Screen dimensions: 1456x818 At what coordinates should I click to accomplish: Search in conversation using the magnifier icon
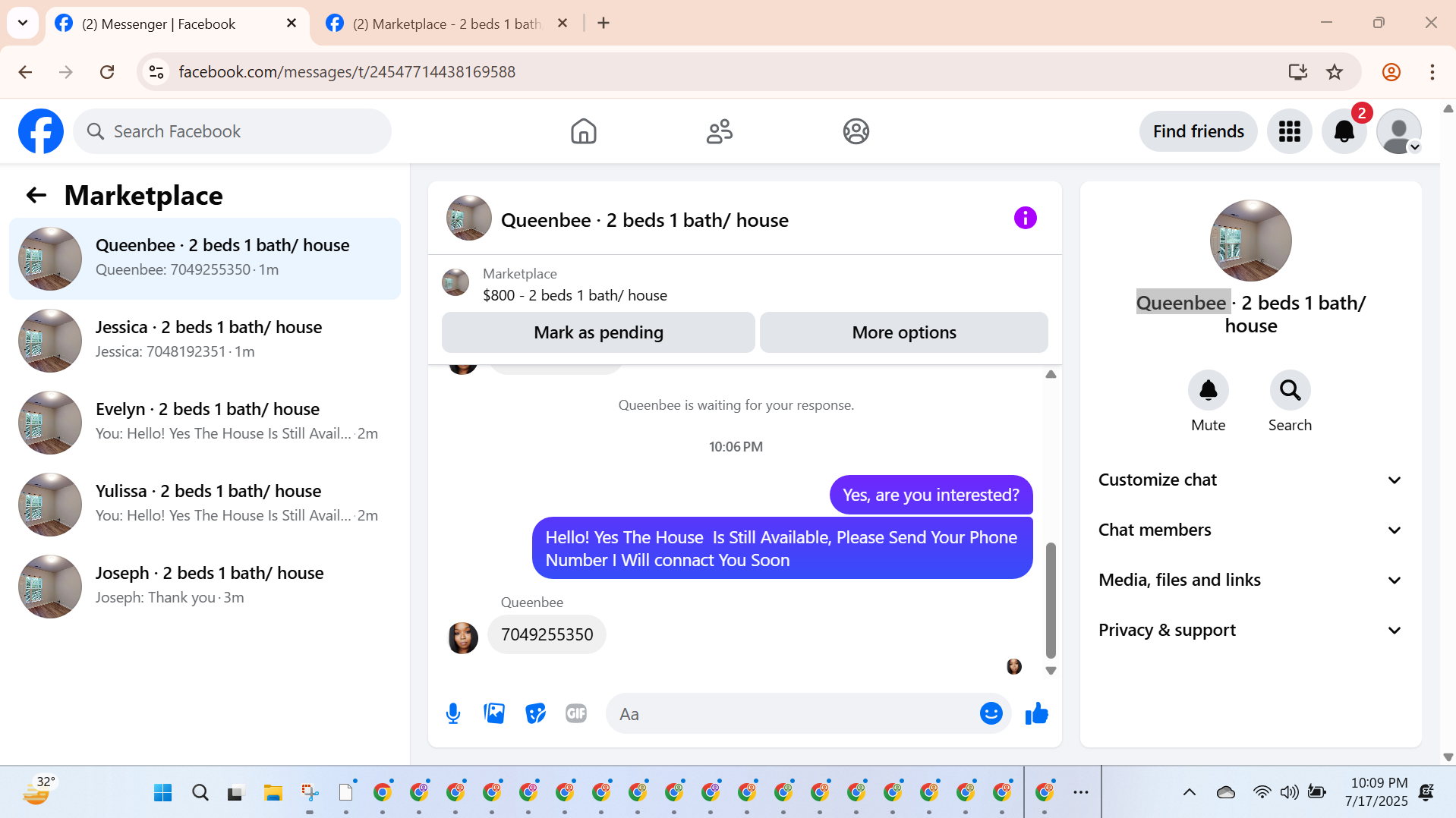coord(1290,390)
